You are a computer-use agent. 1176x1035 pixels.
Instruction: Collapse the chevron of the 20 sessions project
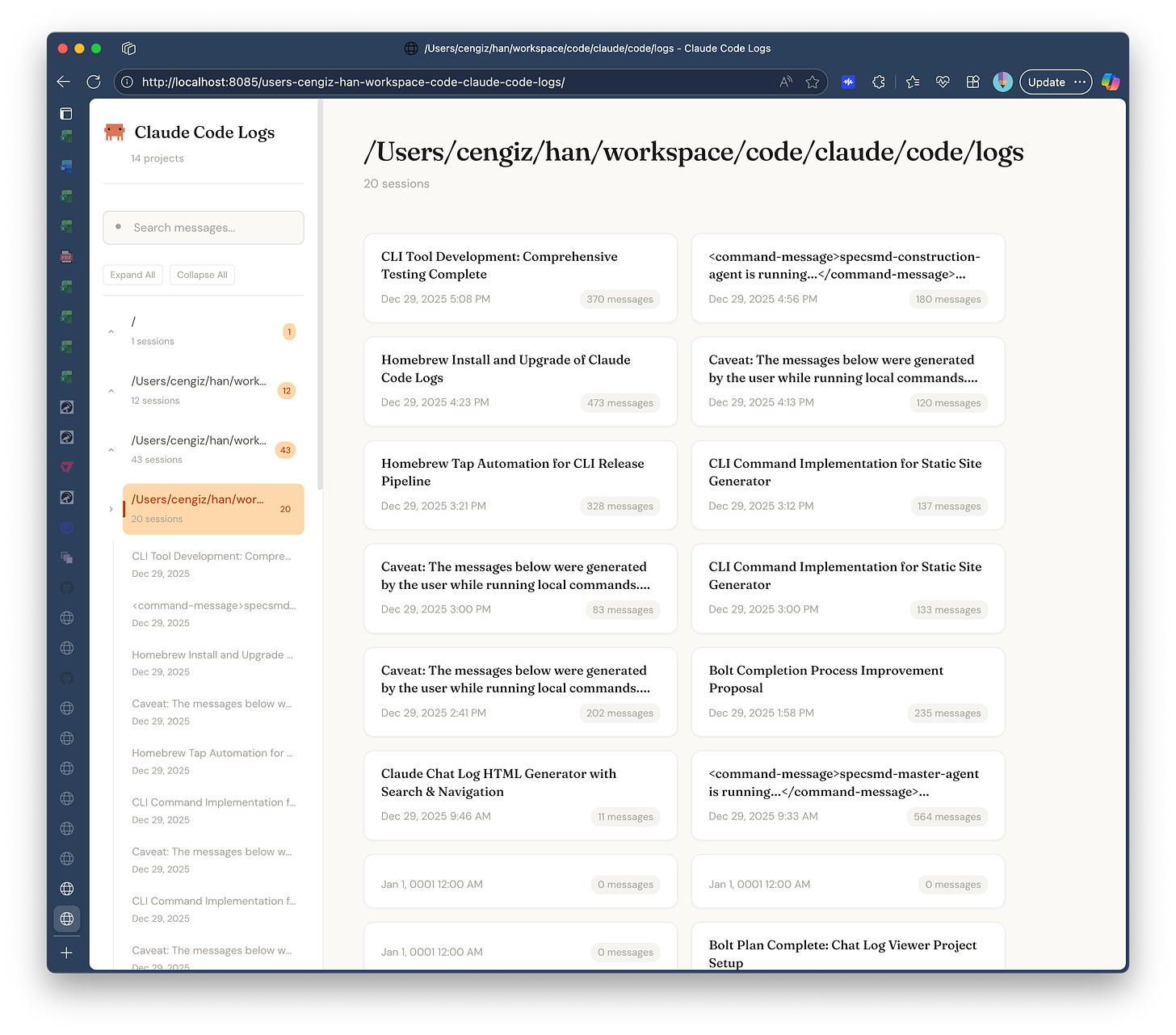111,509
